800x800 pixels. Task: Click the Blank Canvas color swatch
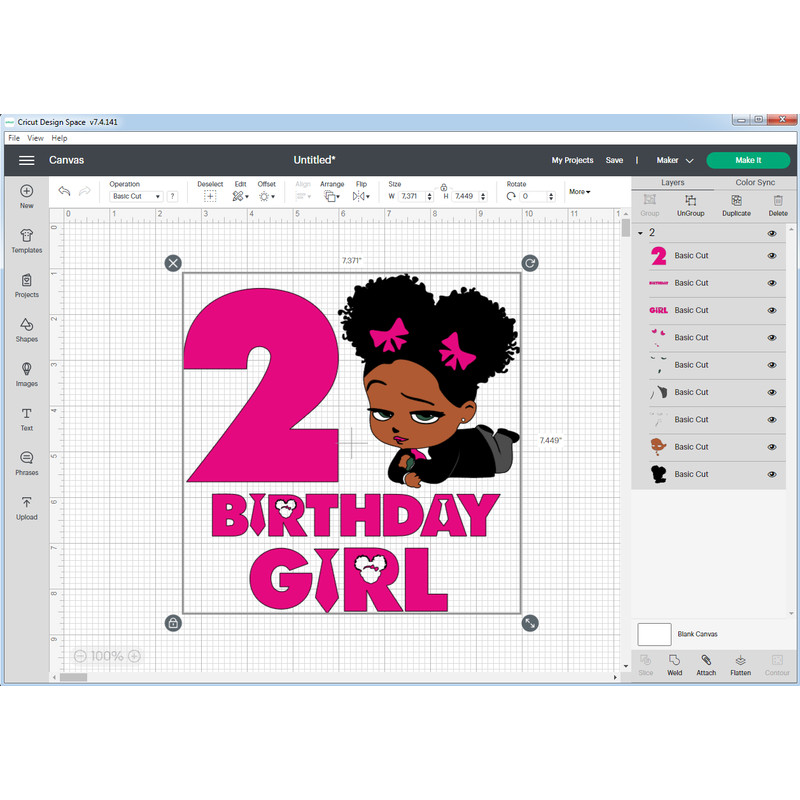click(x=655, y=633)
